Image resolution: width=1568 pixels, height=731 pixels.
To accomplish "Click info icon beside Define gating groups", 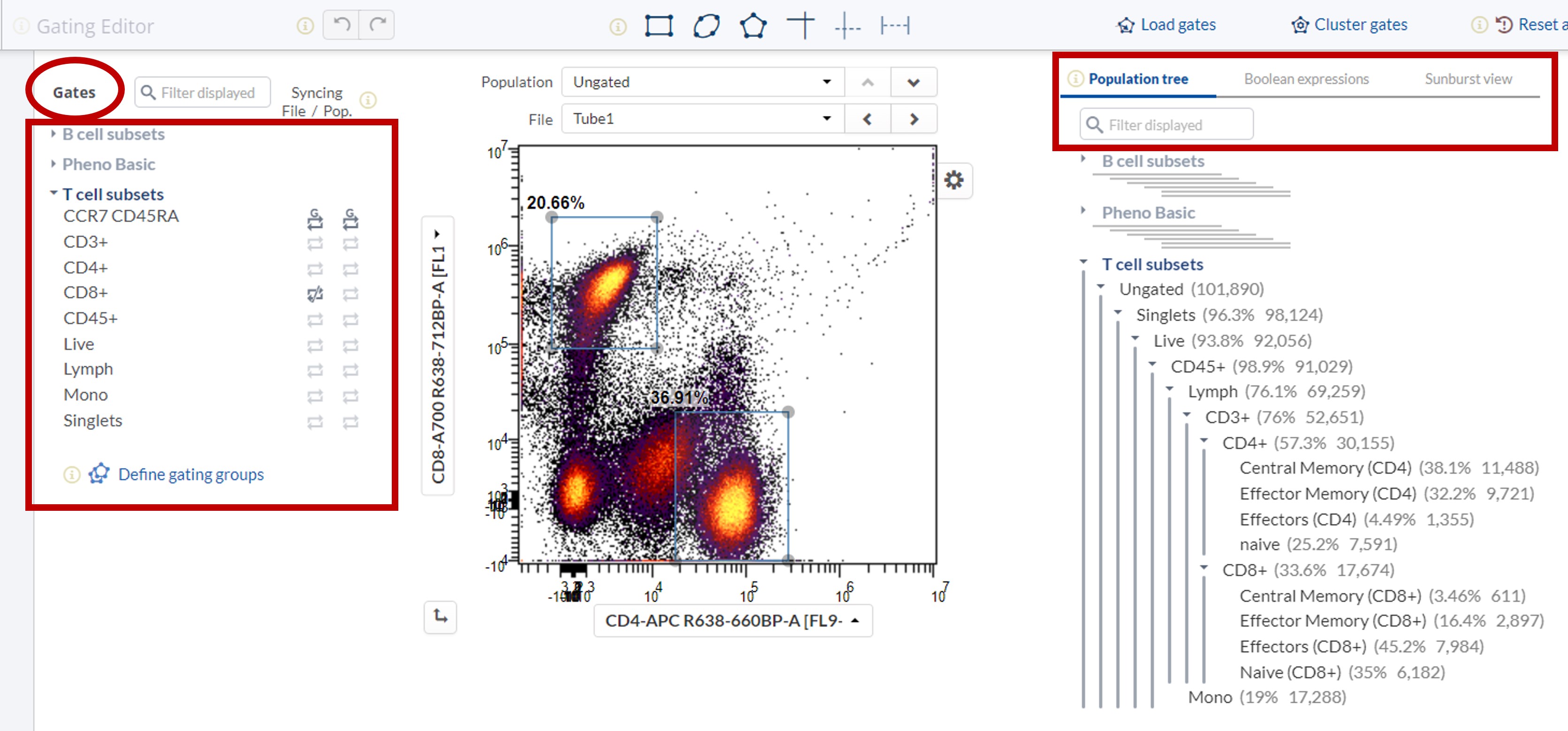I will pyautogui.click(x=72, y=475).
